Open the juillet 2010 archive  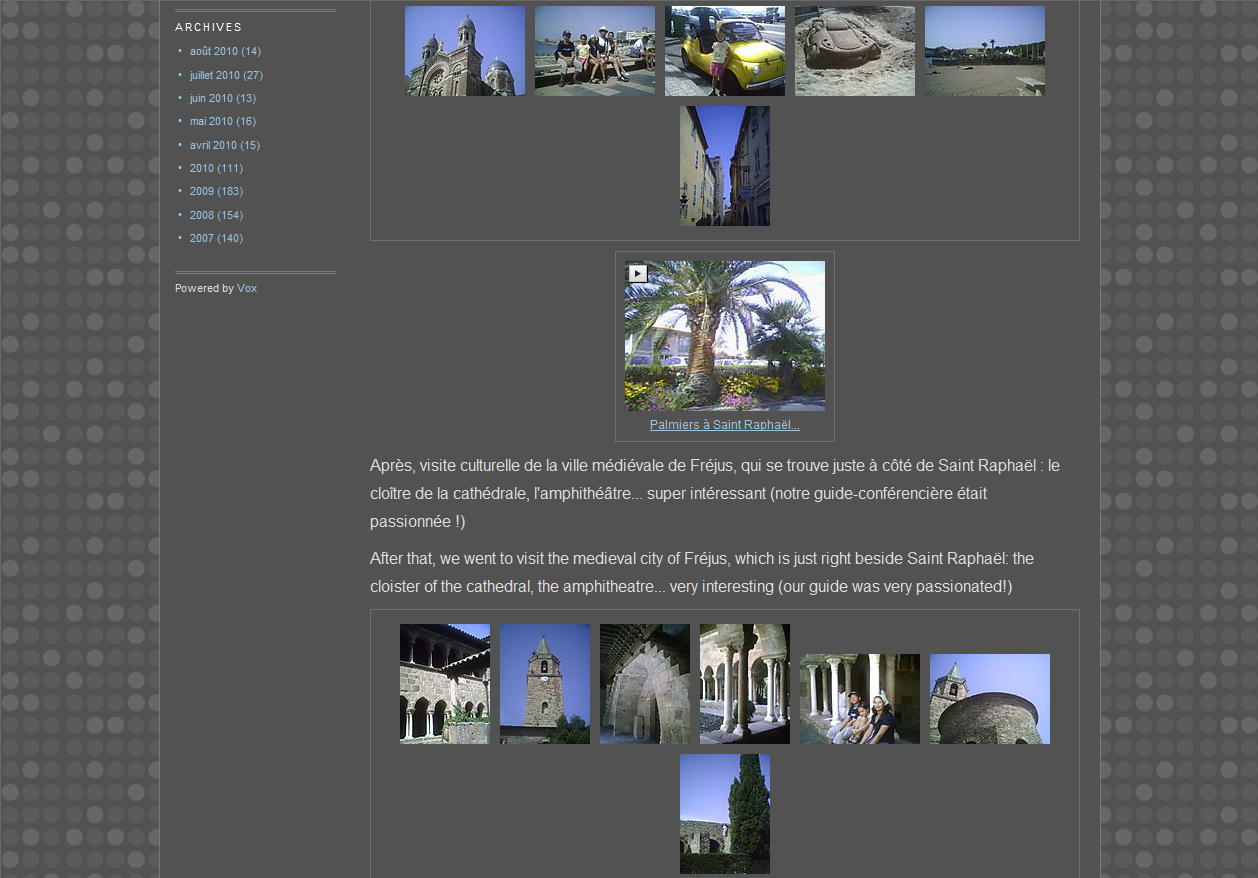214,75
